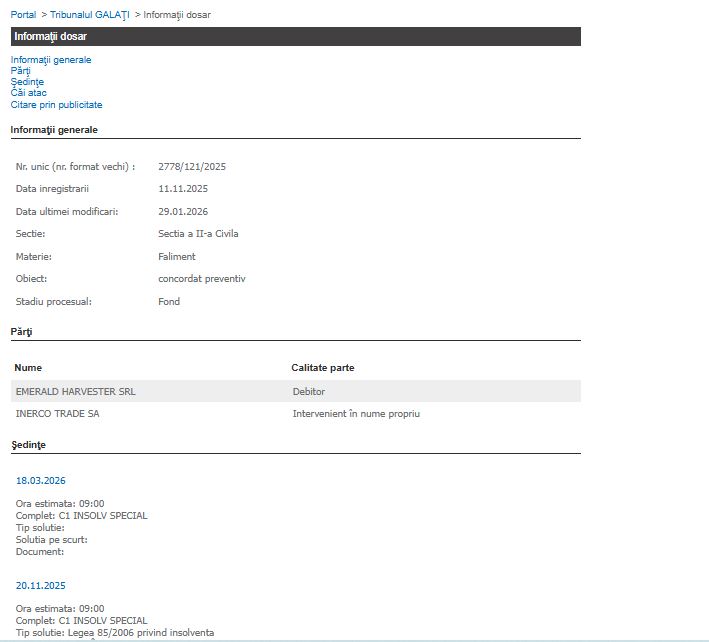Click the Citare prin publicitate link
This screenshot has width=709, height=642.
(x=56, y=105)
